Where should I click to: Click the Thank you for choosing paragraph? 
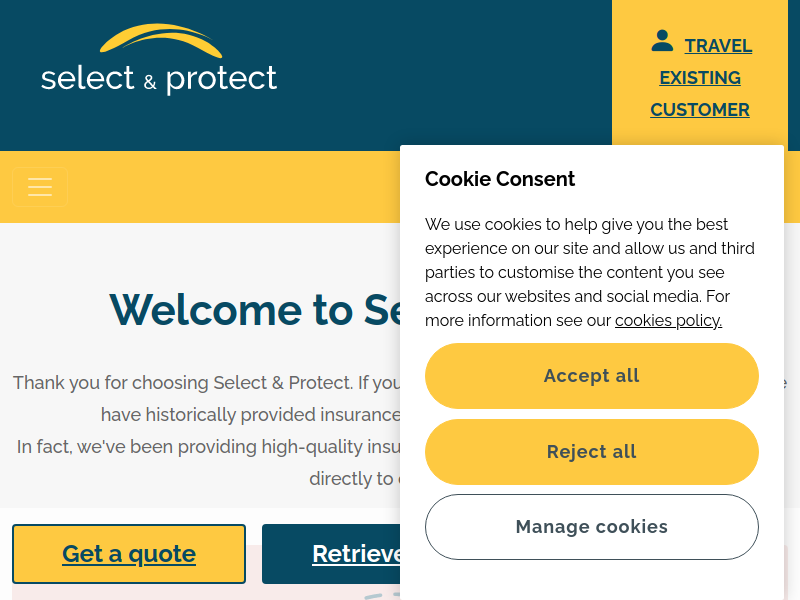207,431
